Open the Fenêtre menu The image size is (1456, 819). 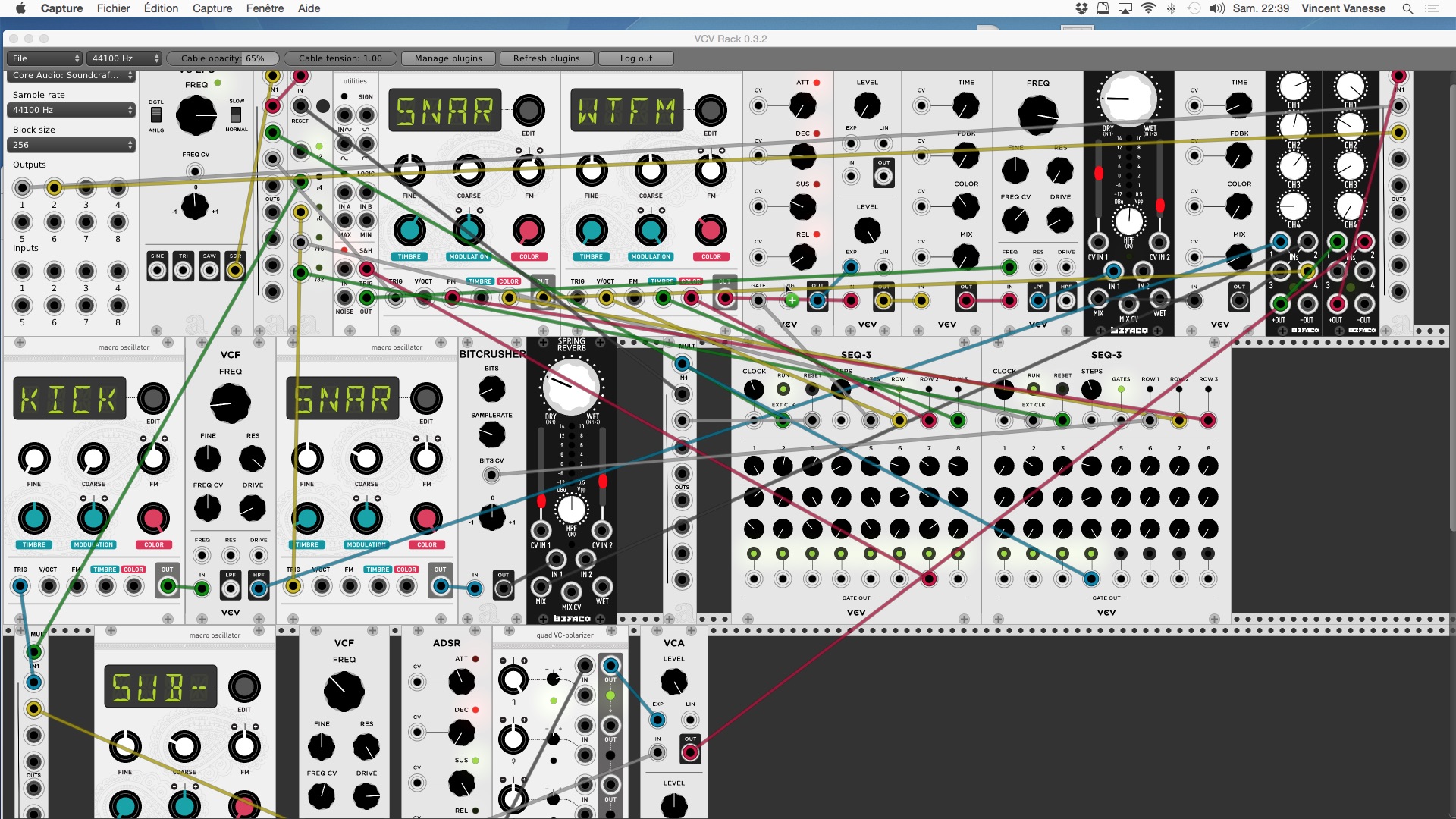[x=265, y=8]
